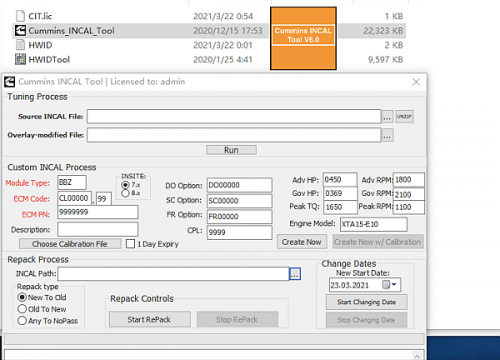
Task: Enable the 1 Day Expiry checkbox
Action: click(x=131, y=244)
